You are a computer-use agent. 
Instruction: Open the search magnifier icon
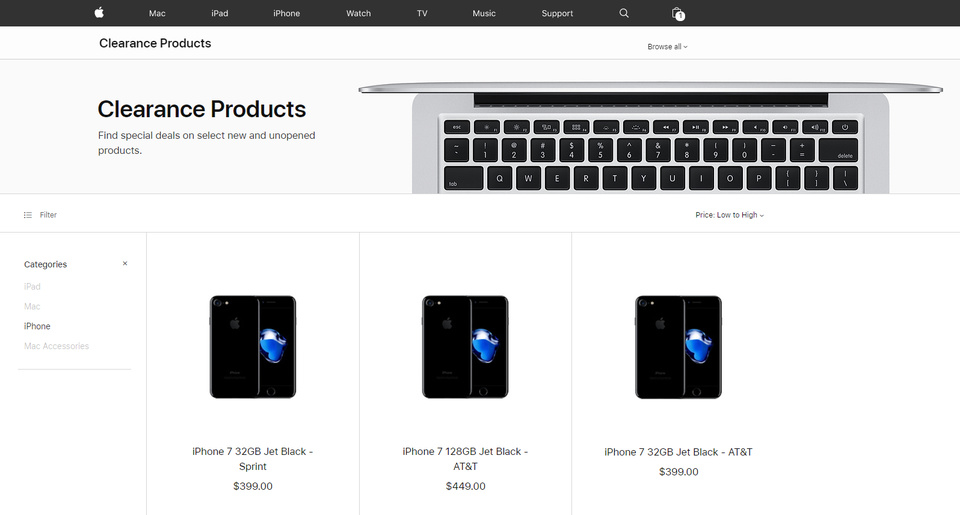tap(624, 13)
